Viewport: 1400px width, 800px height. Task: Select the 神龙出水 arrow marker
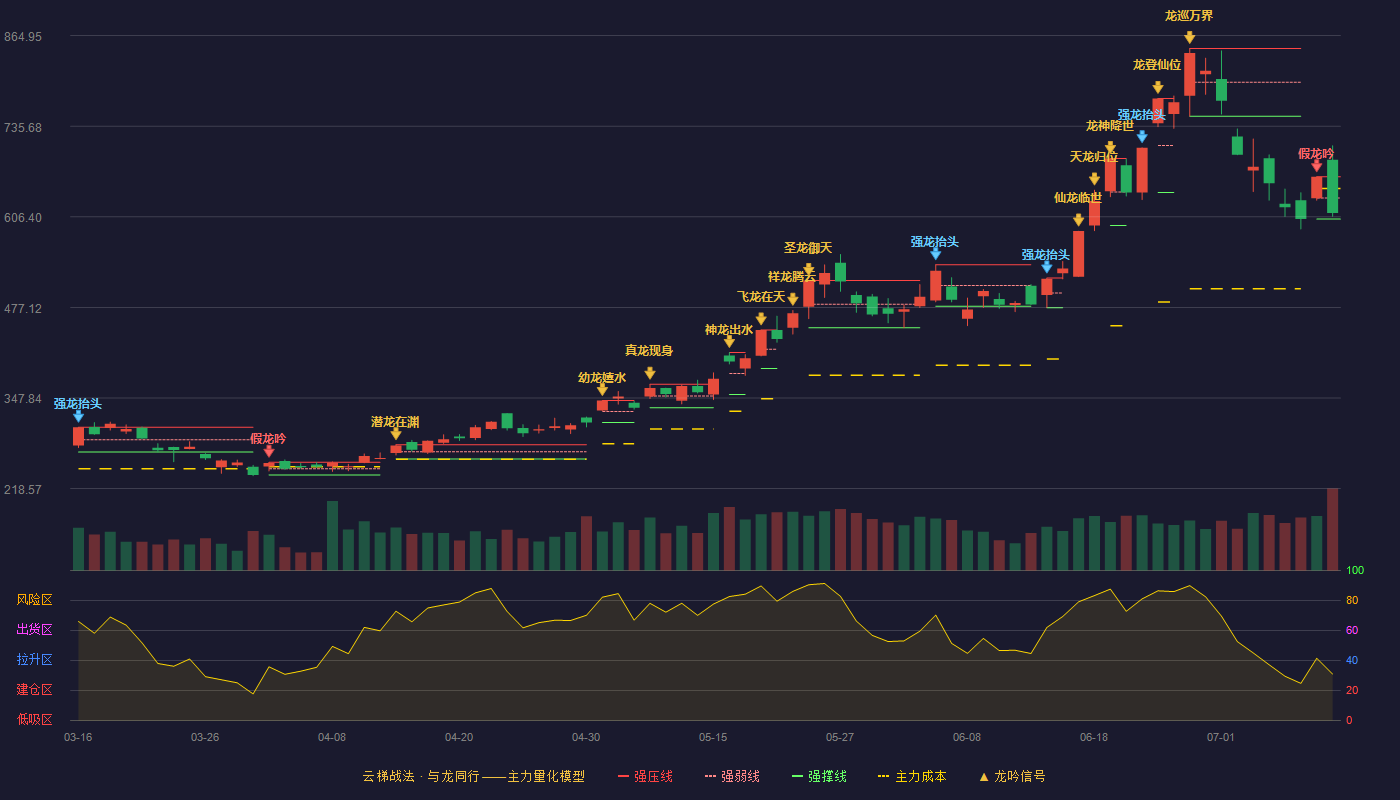[729, 341]
